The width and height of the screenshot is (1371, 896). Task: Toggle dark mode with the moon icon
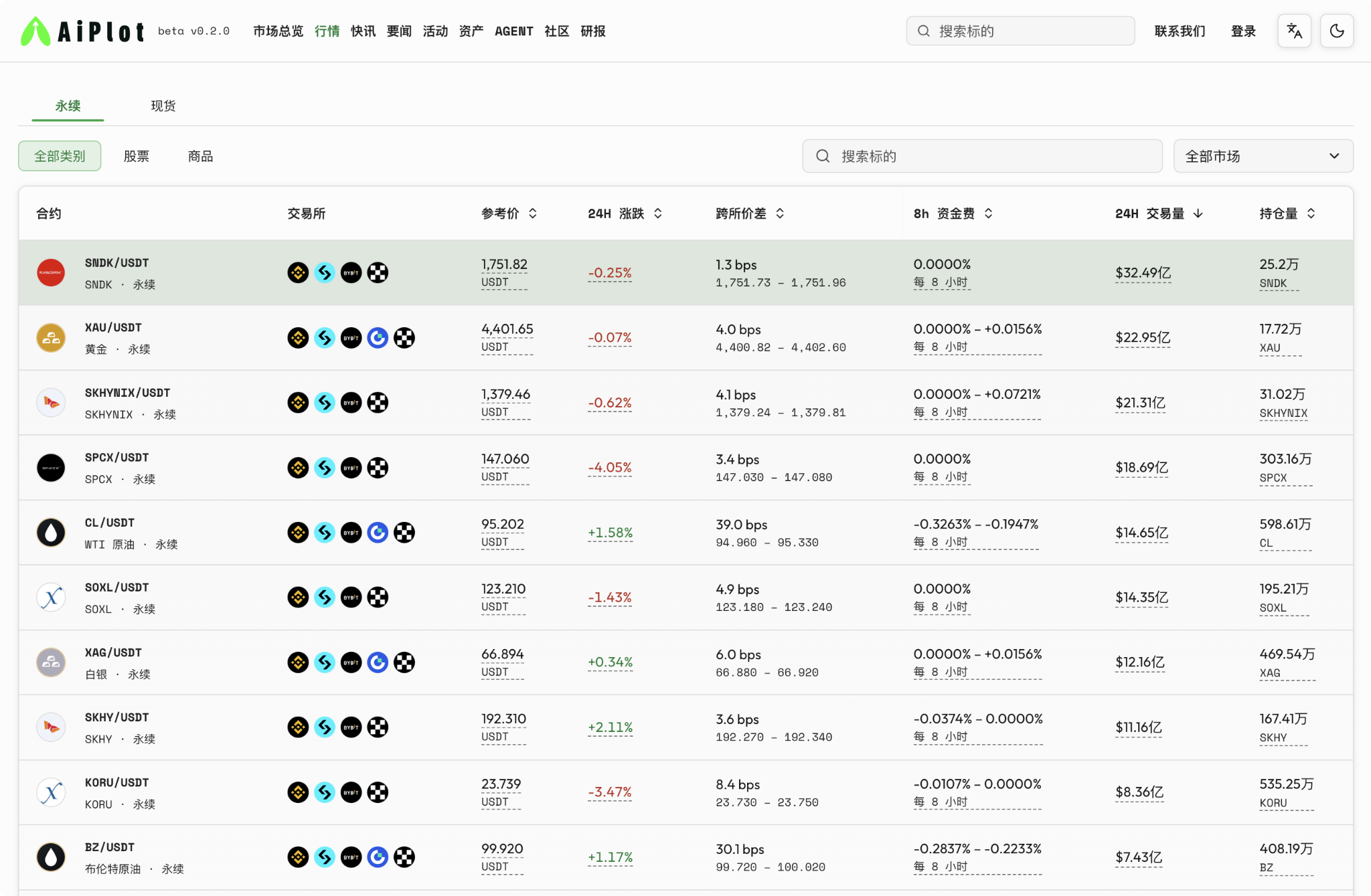[x=1337, y=31]
